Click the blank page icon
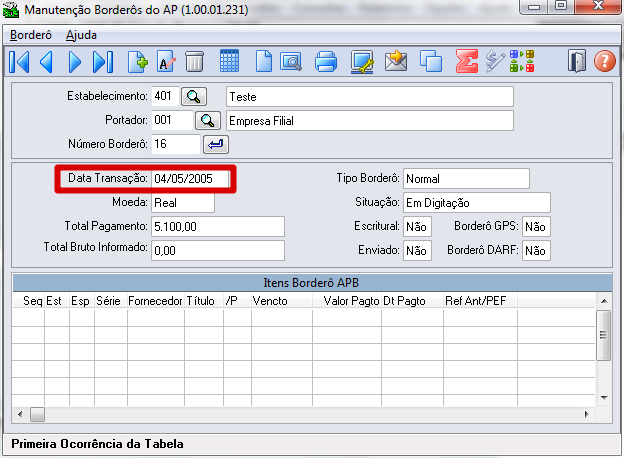Screen dimensions: 624x458 tap(263, 62)
